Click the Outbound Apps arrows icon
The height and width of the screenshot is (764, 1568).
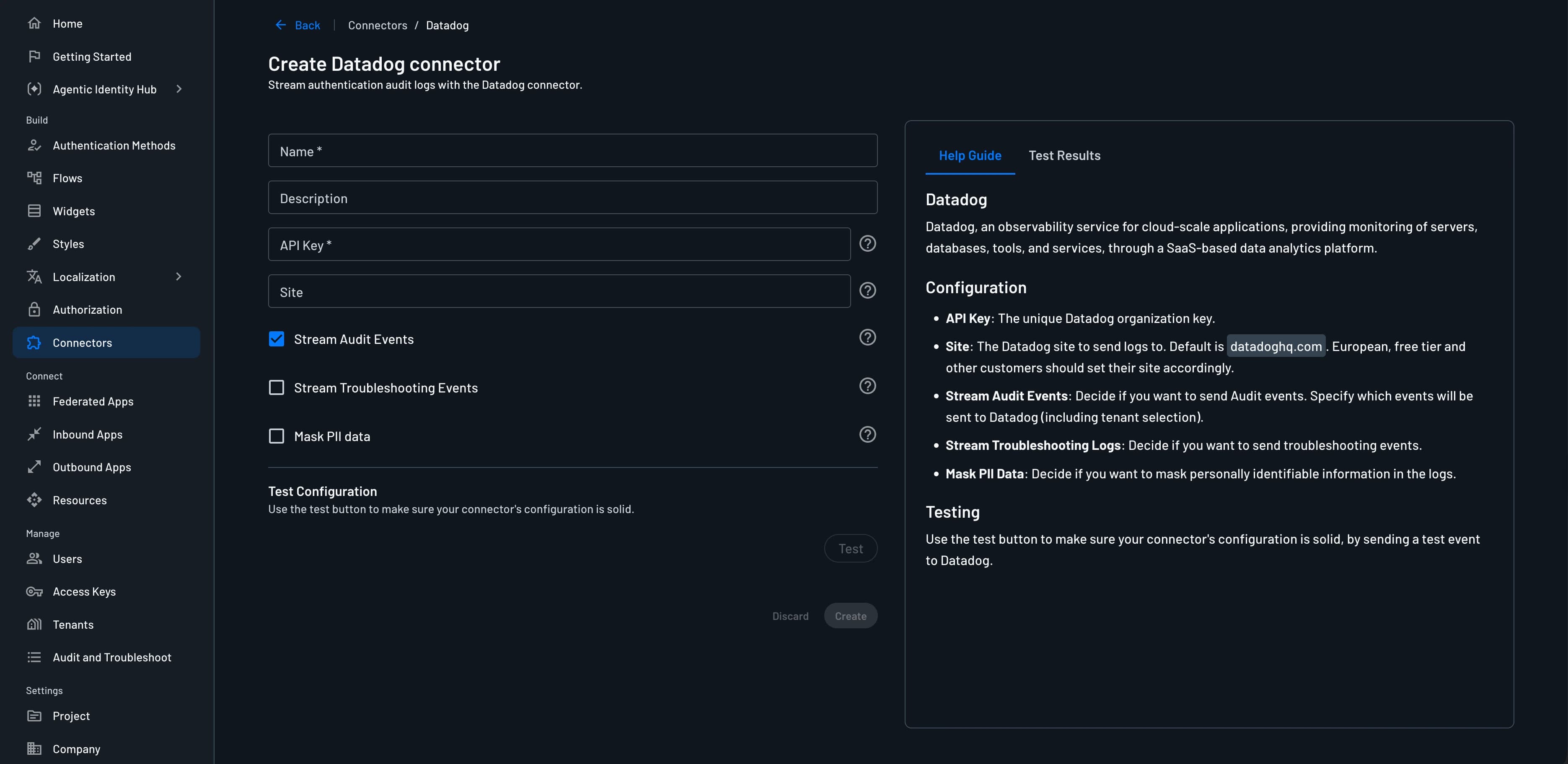point(34,467)
